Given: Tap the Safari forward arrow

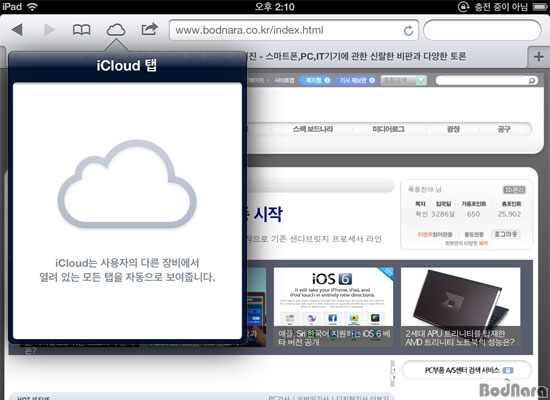Looking at the screenshot, I should point(49,30).
